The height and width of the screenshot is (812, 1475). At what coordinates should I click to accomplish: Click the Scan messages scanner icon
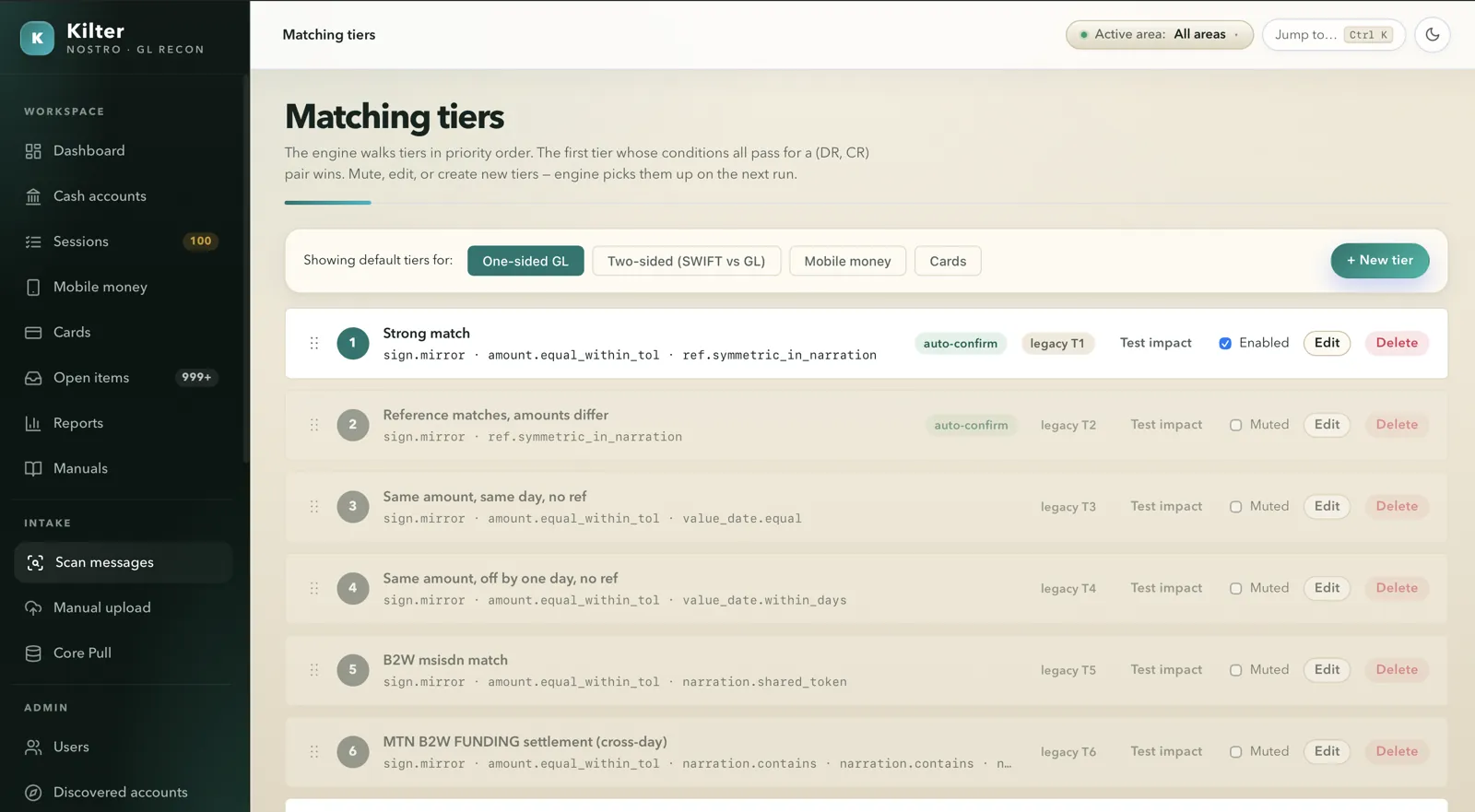click(35, 562)
